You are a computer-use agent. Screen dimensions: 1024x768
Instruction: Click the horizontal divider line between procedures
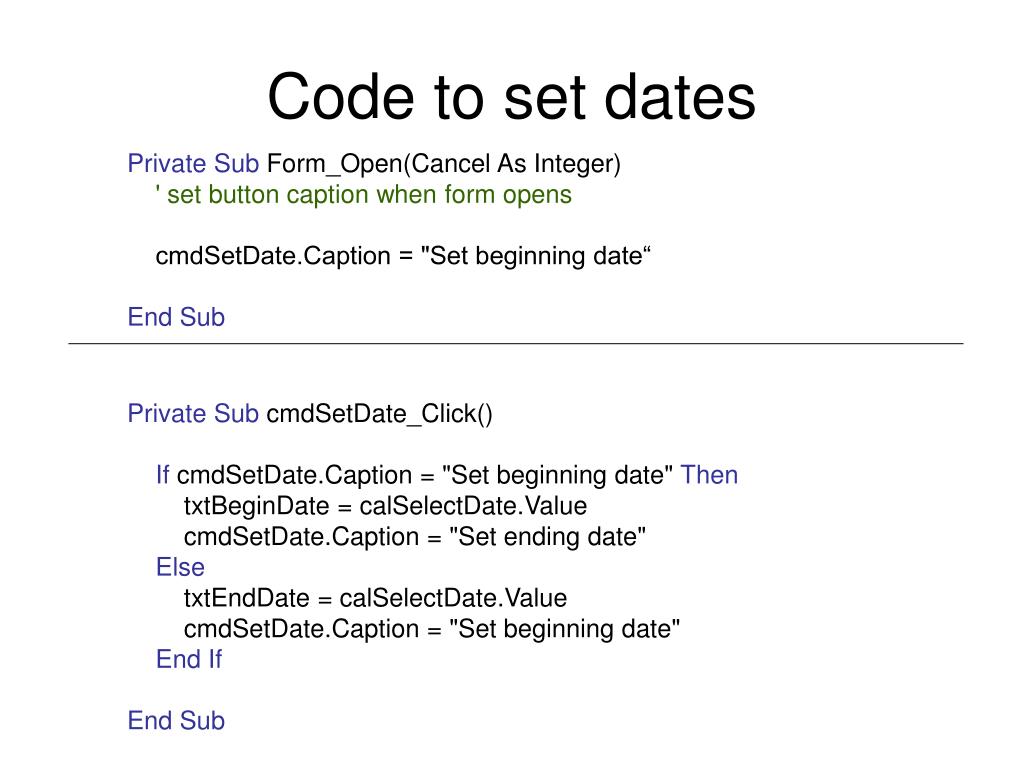pyautogui.click(x=516, y=343)
